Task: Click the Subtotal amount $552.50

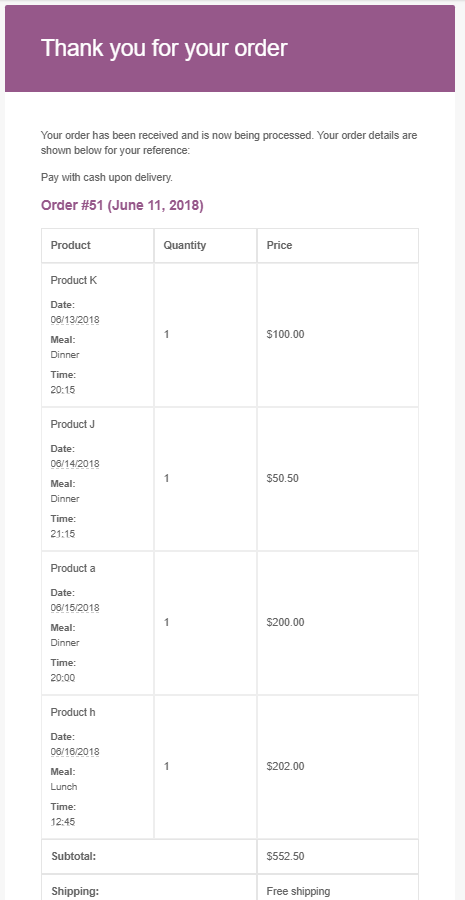Action: (x=285, y=856)
